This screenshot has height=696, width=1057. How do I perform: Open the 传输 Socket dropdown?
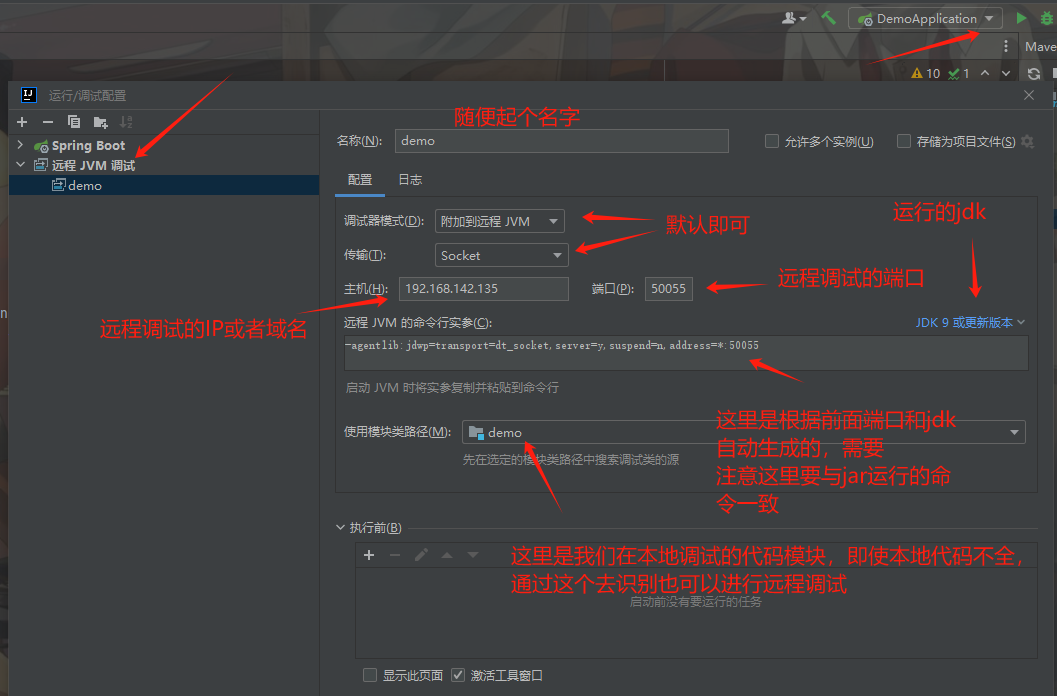502,256
